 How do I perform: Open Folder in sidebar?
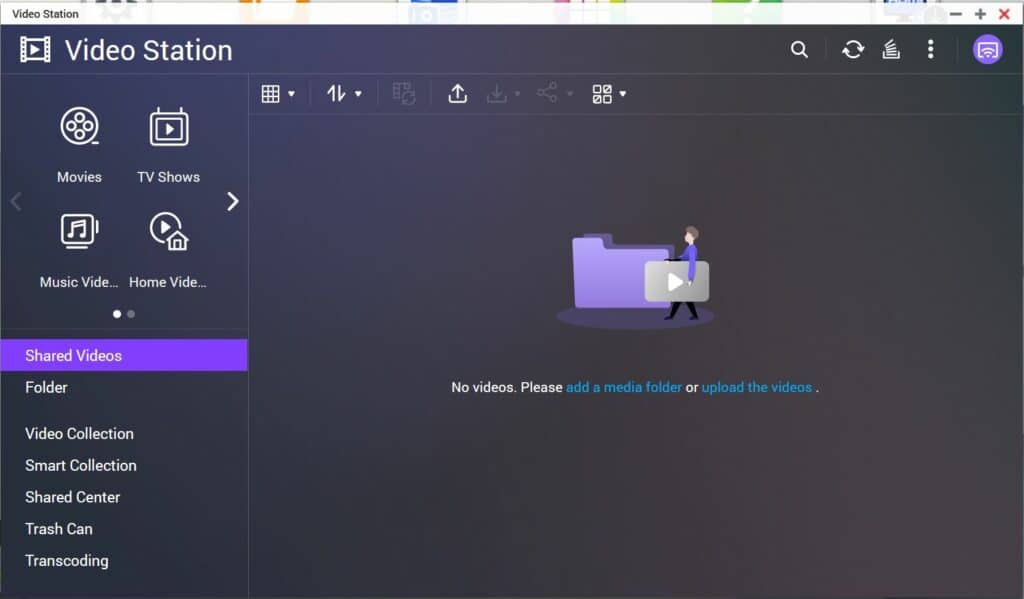coord(124,387)
